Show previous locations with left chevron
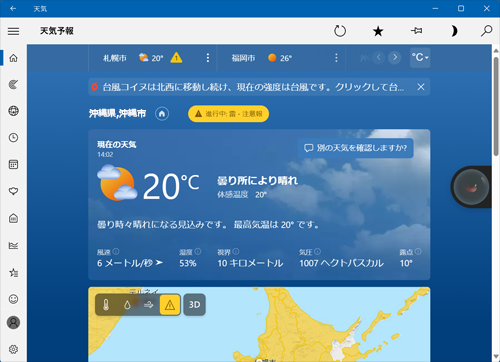Viewport: 500px width, 362px height. coord(378,58)
